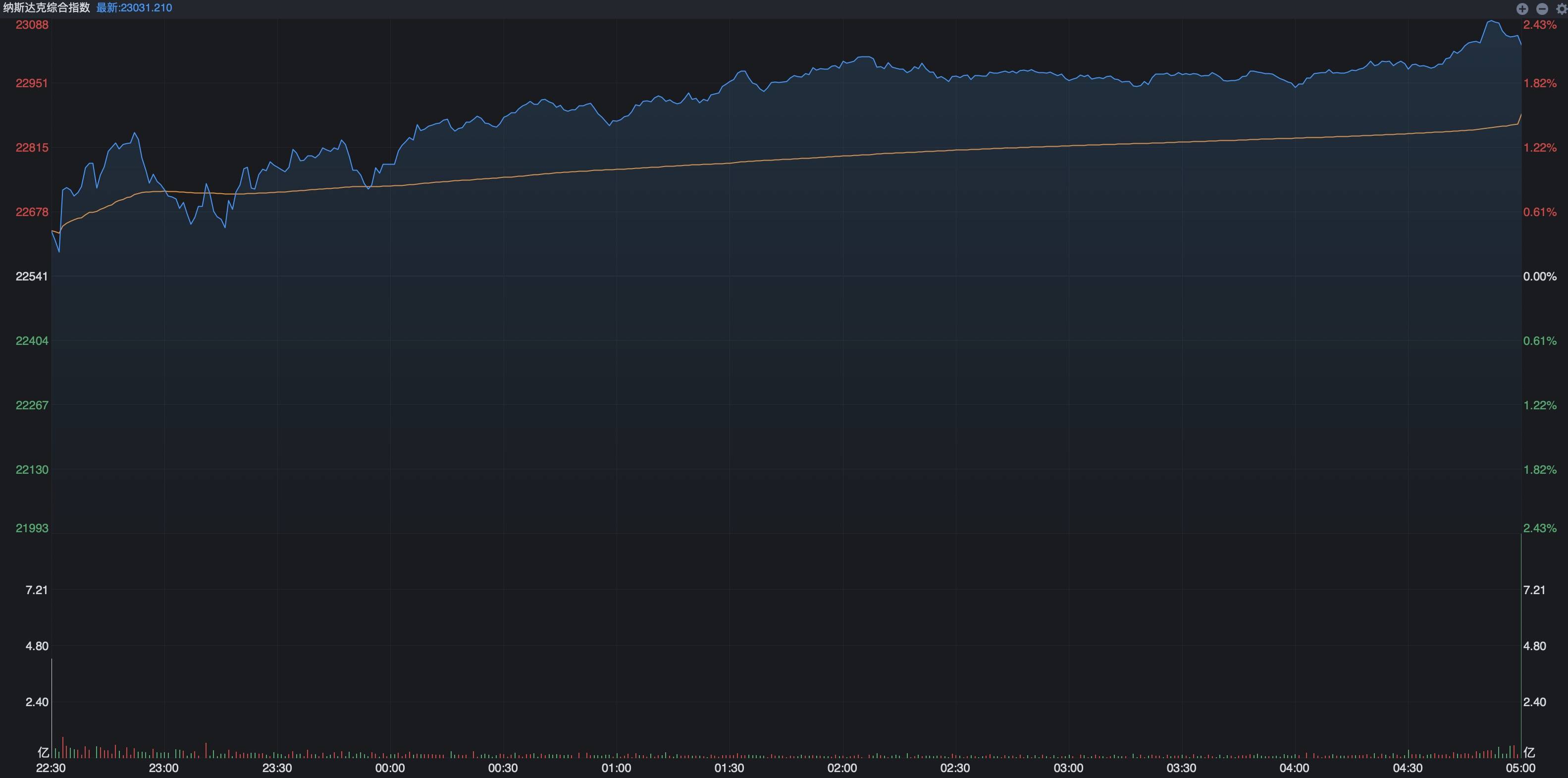Click the zoom in plus icon
Screen dimensions: 1568x778
tap(1522, 8)
